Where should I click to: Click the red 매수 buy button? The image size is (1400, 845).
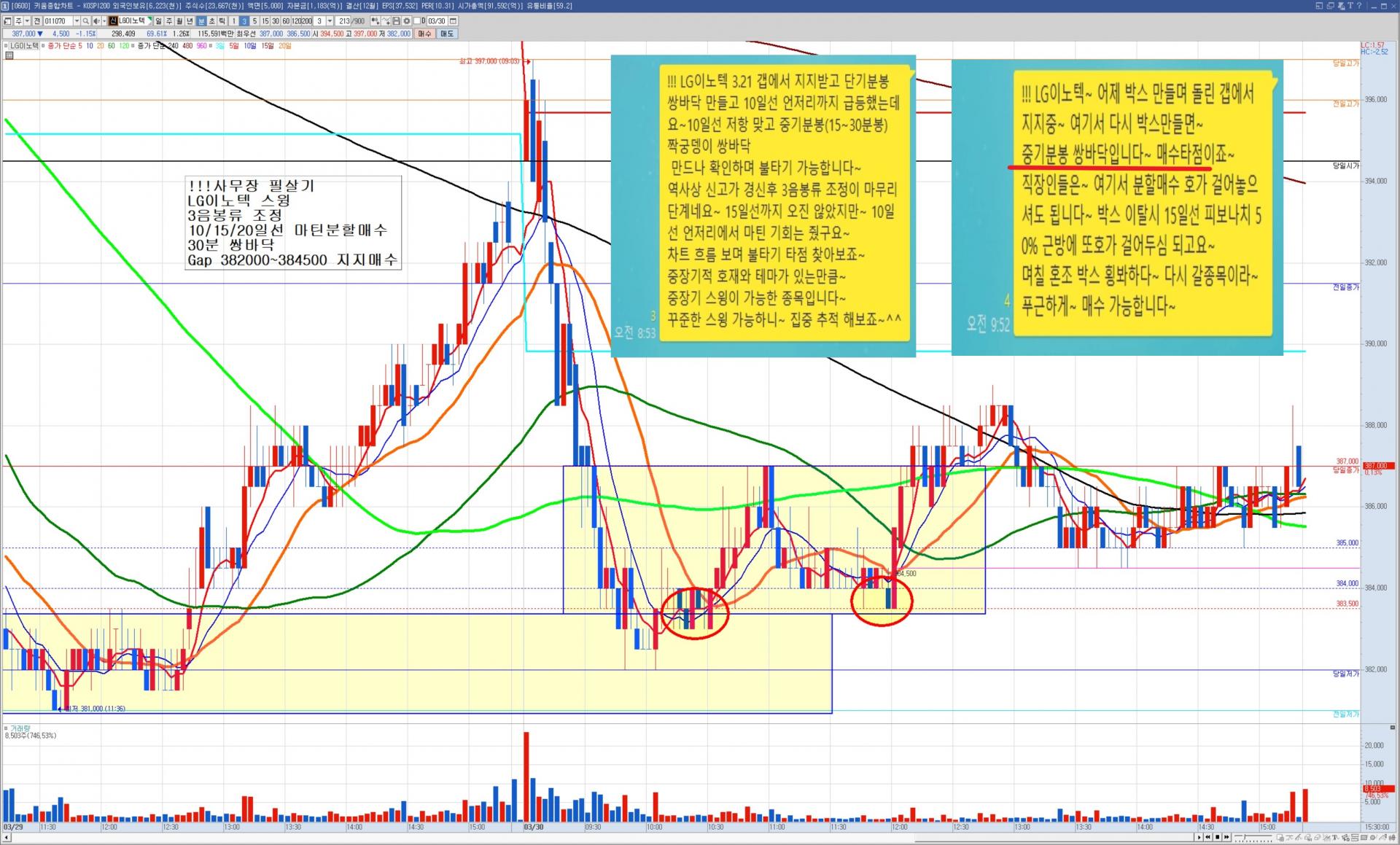pyautogui.click(x=424, y=34)
